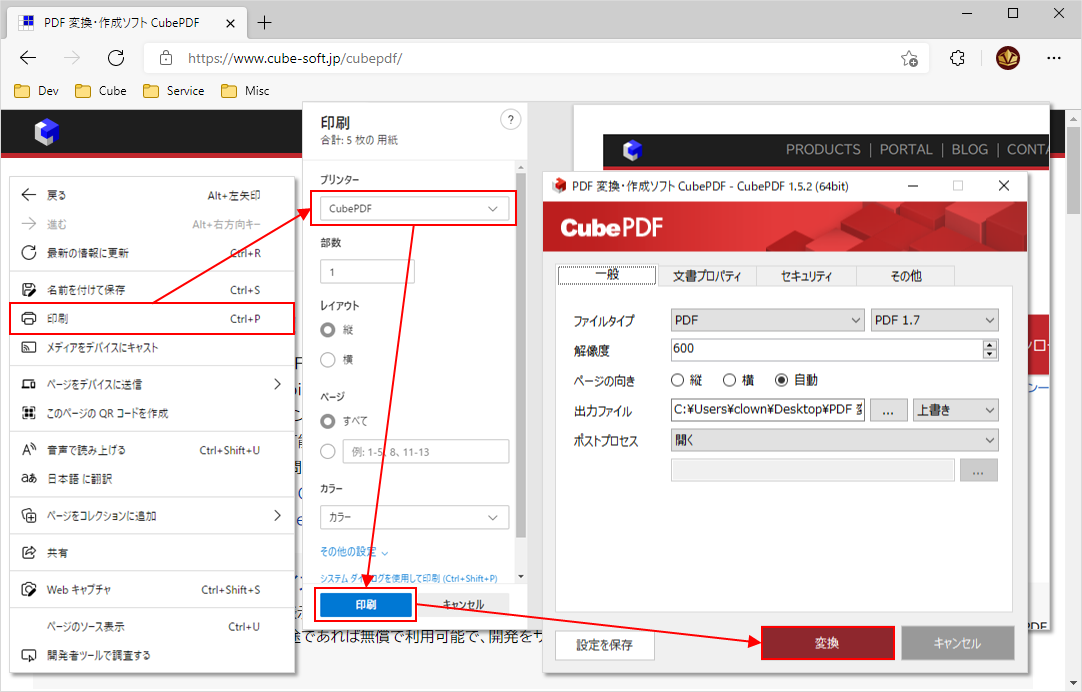Viewport: 1082px width, 692px height.
Task: Switch to the 文書プロパティ tab
Action: (707, 276)
